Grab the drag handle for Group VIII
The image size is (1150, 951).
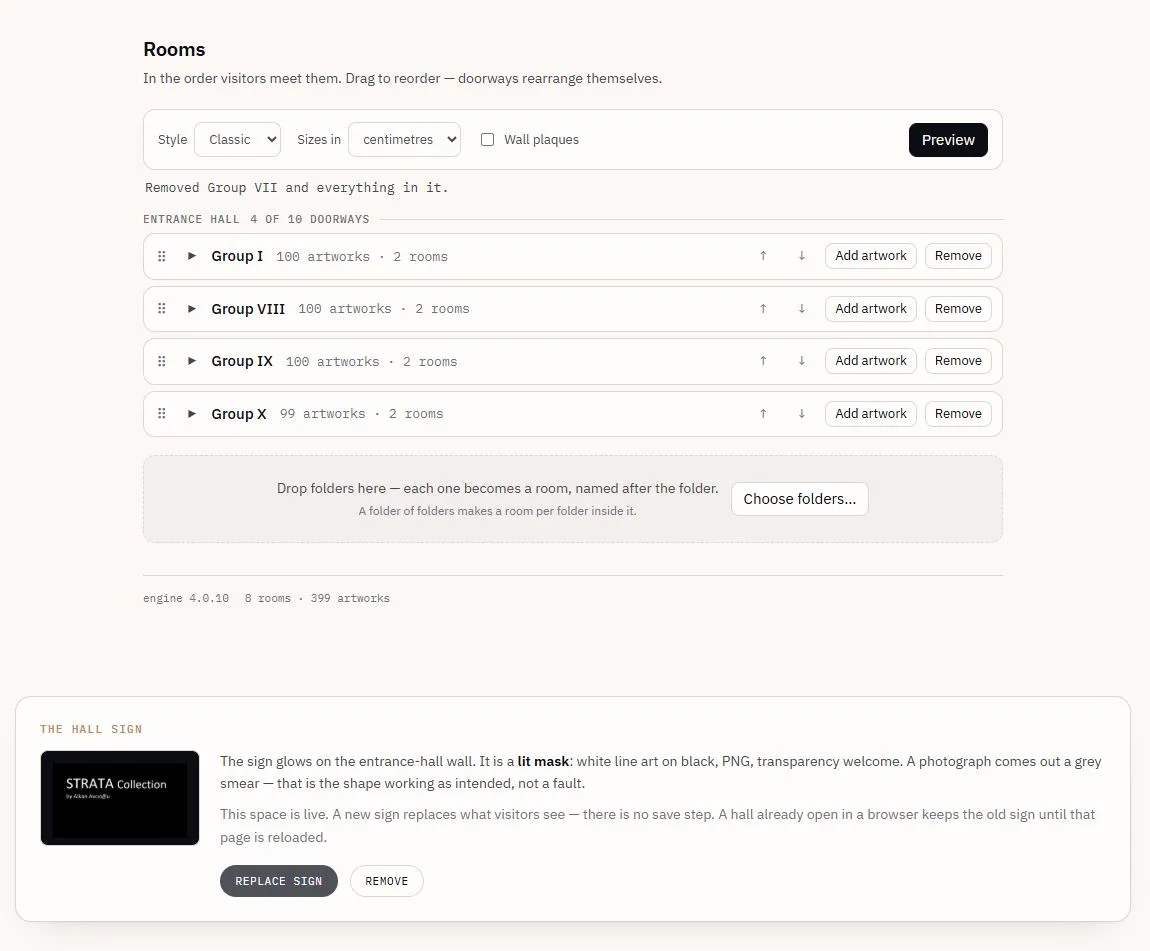tap(162, 309)
